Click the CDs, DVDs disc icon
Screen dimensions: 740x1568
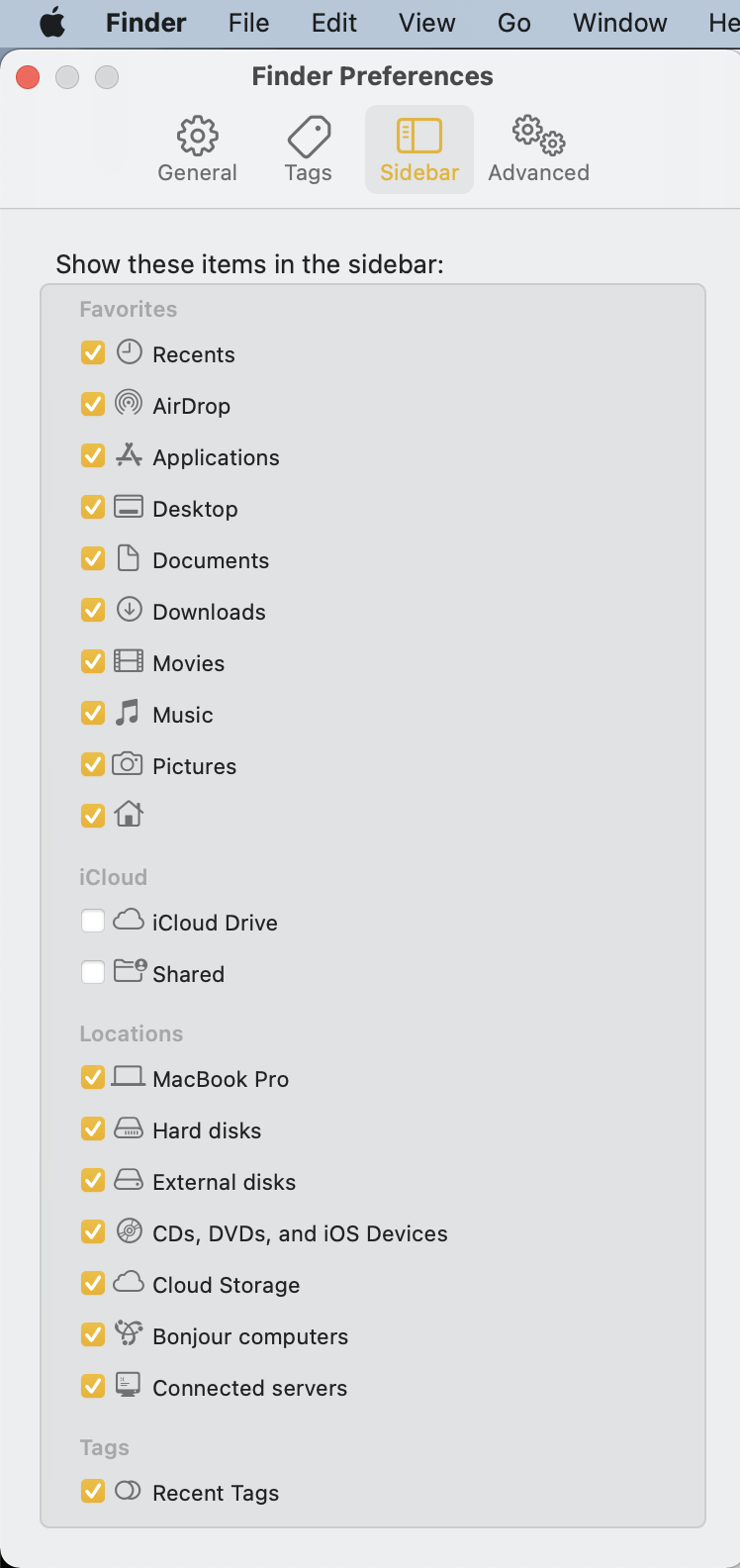[129, 1231]
